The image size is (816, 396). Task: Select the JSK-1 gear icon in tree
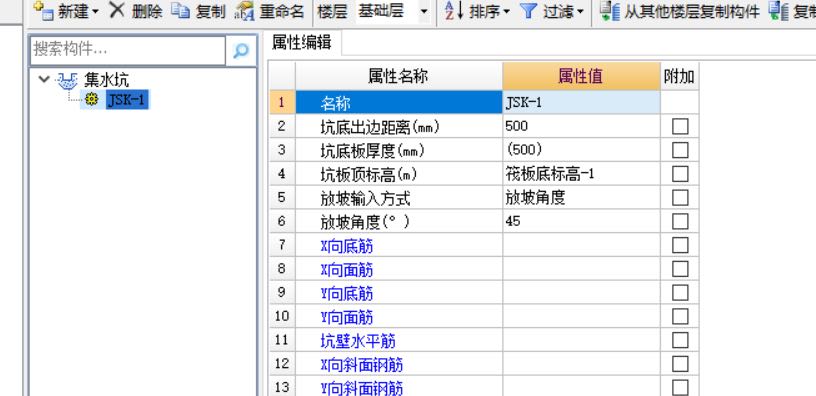[x=92, y=99]
